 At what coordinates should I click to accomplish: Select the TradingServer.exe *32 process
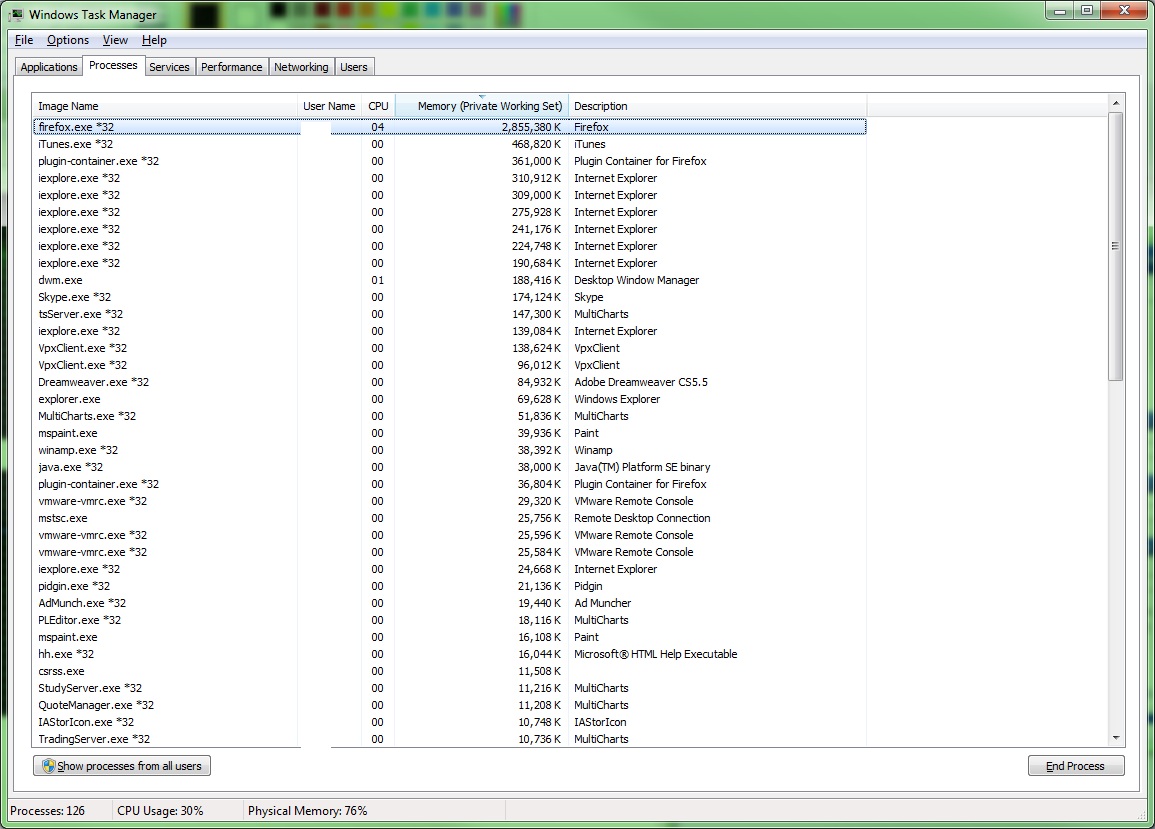(x=449, y=738)
